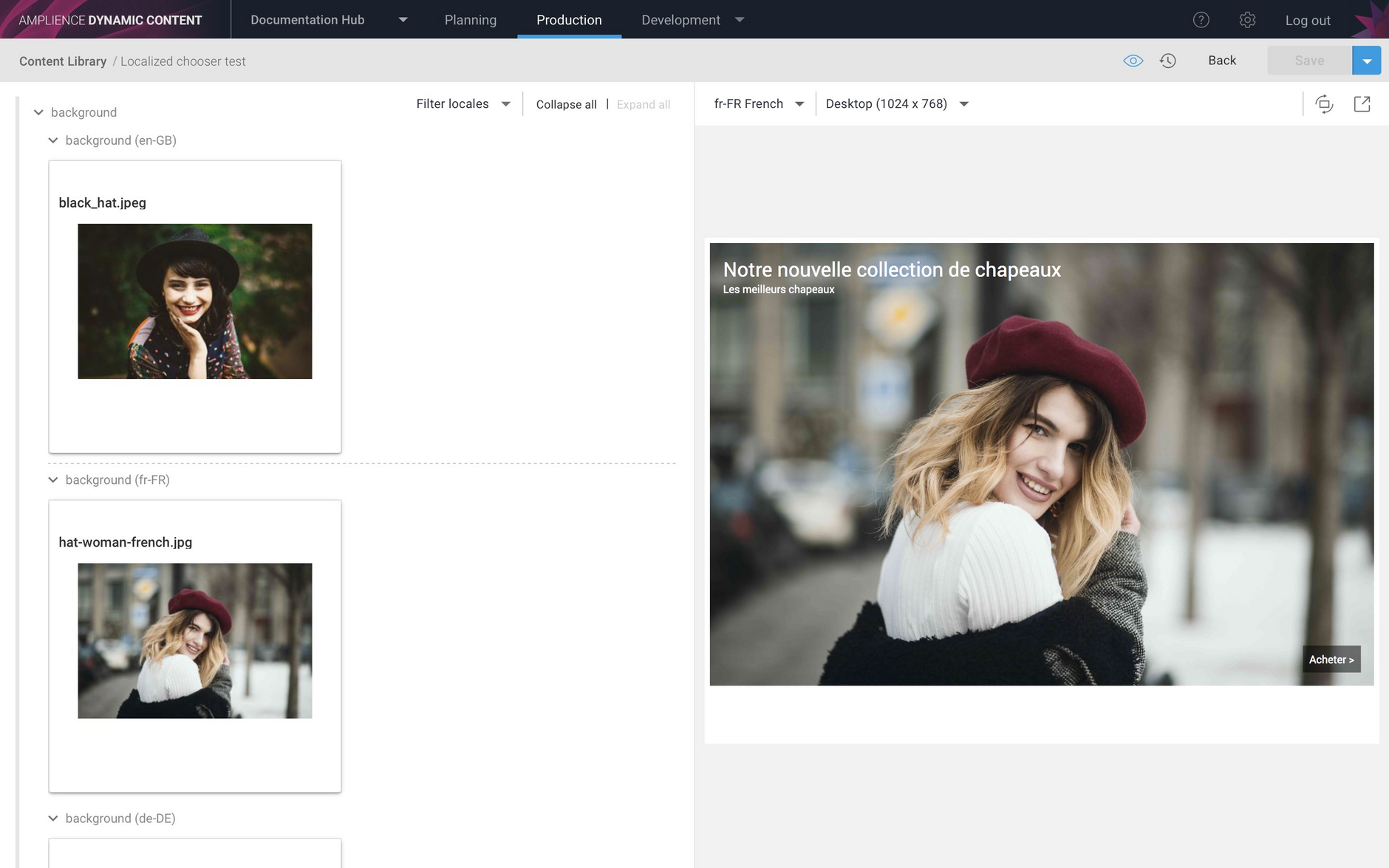
Task: Go to Content Library breadcrumb
Action: tap(63, 61)
